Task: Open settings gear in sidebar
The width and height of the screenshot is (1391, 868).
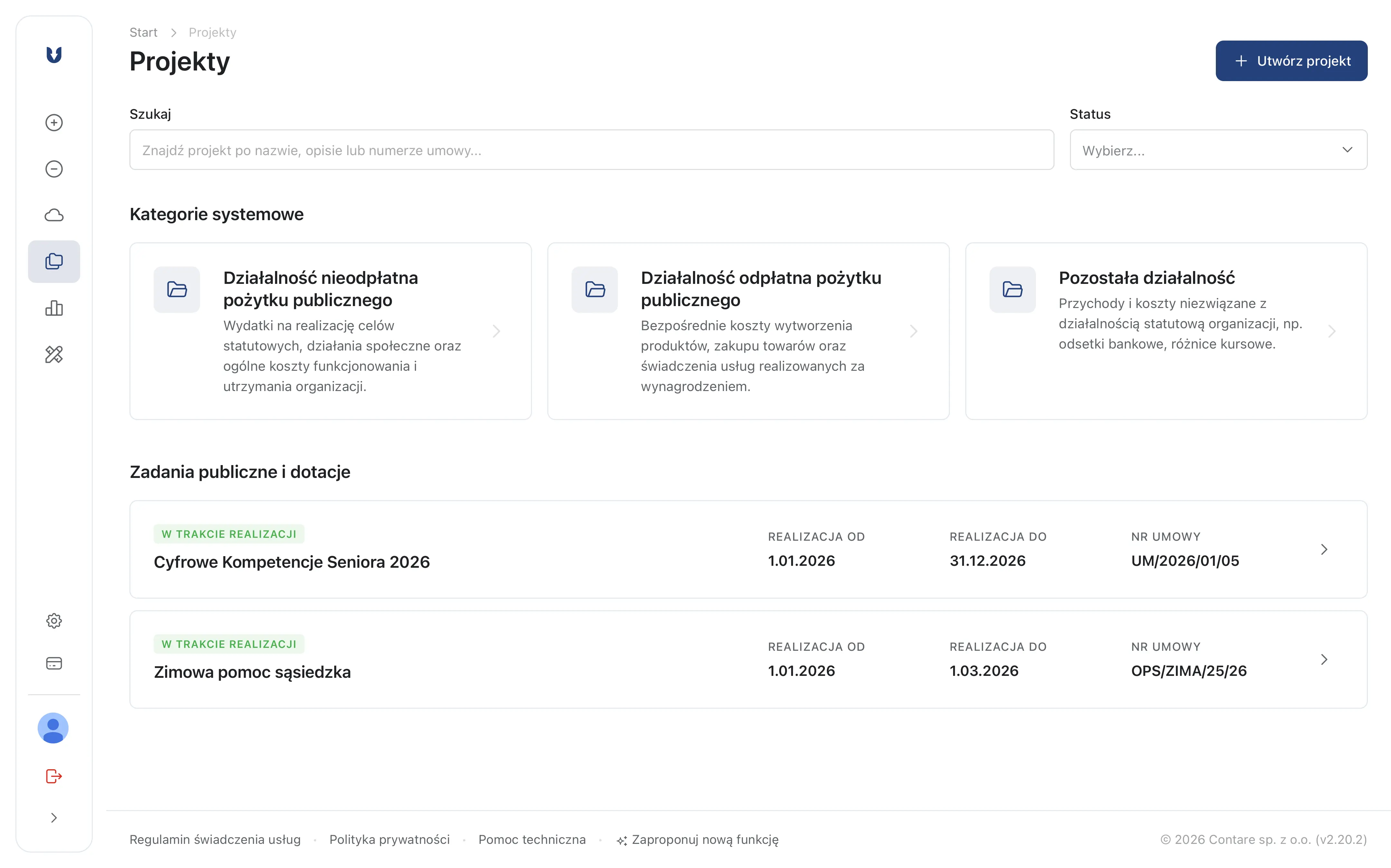Action: click(54, 621)
